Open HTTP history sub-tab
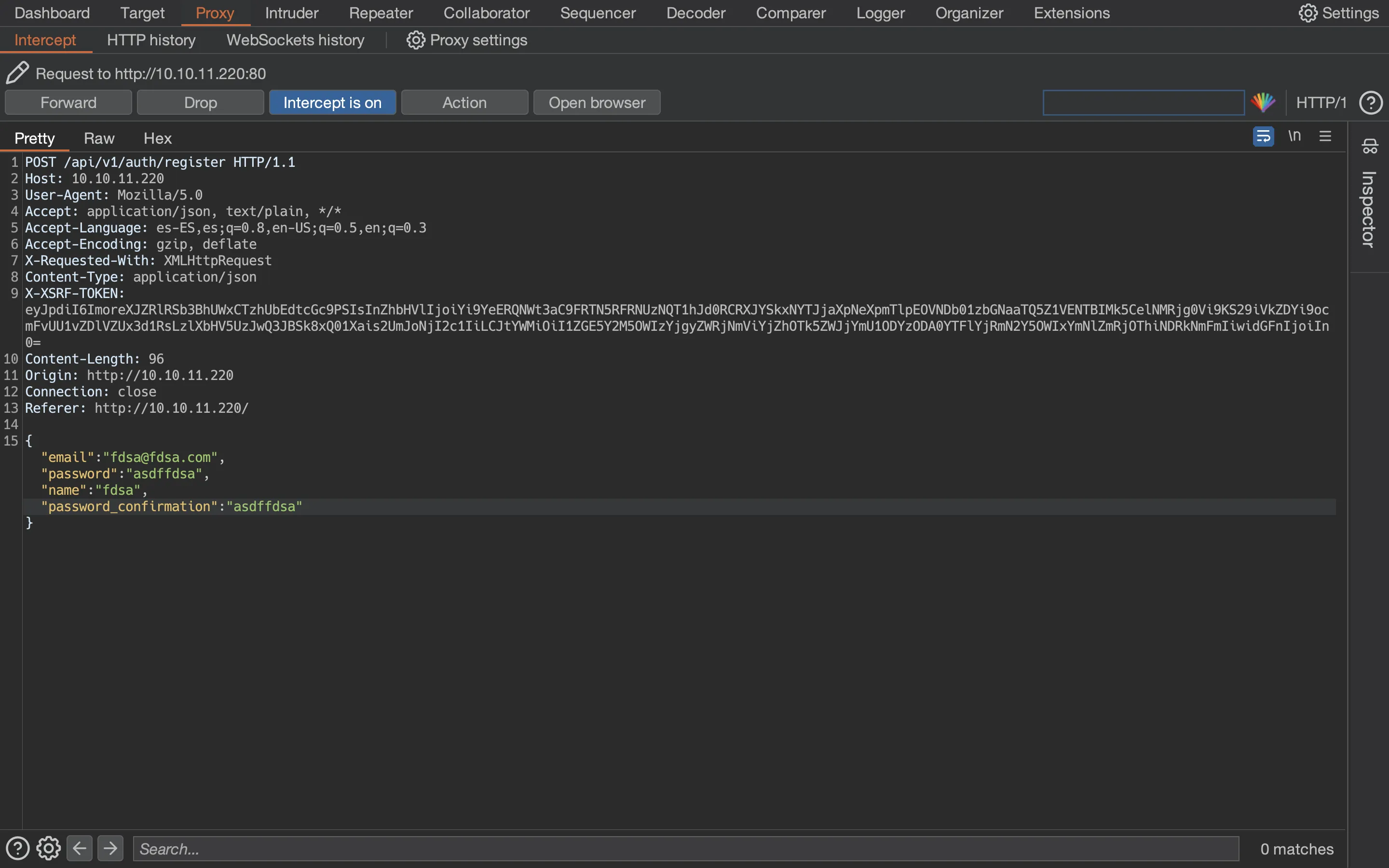The image size is (1389, 868). [x=151, y=40]
